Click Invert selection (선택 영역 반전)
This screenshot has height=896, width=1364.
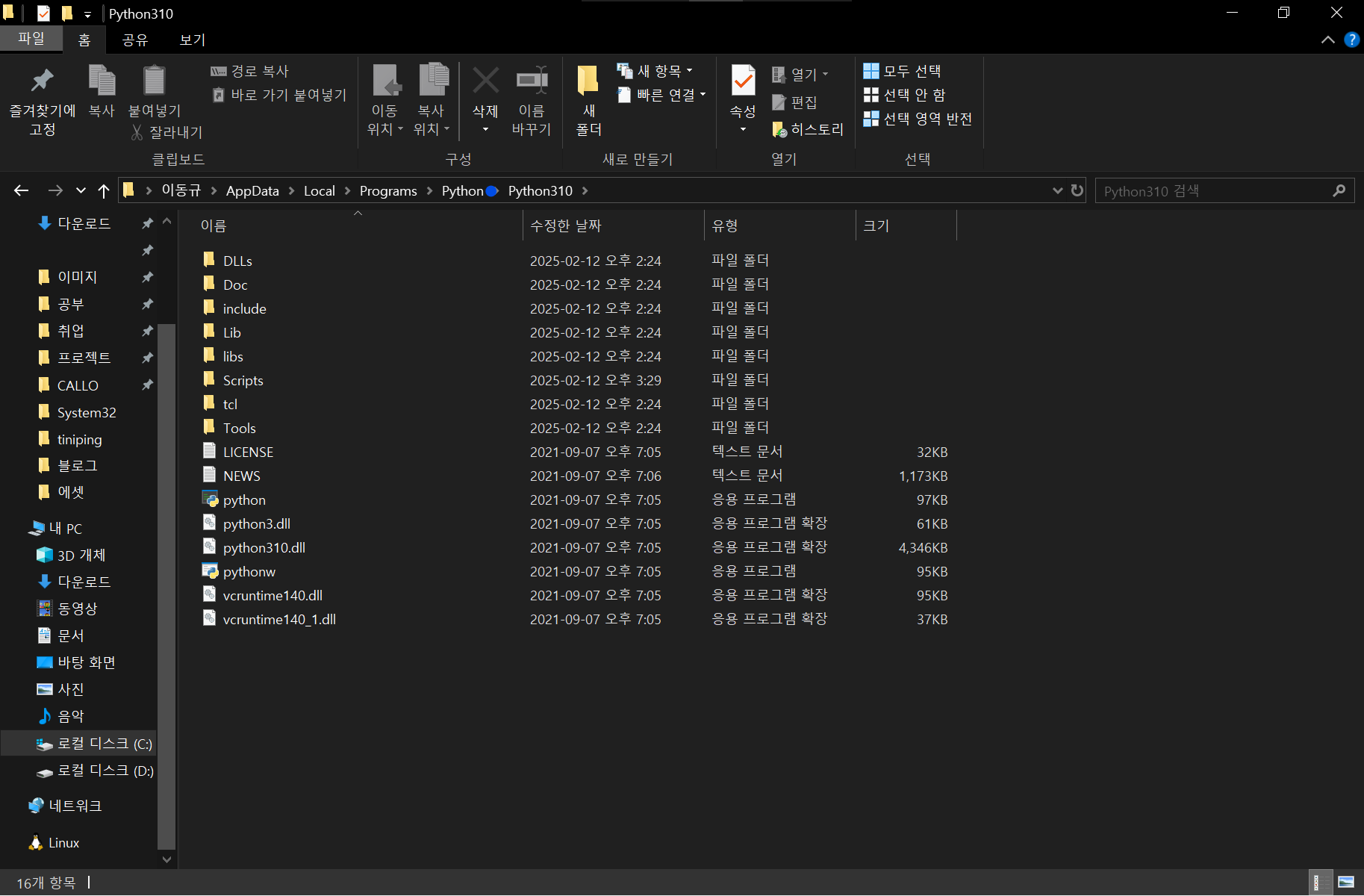tap(918, 119)
